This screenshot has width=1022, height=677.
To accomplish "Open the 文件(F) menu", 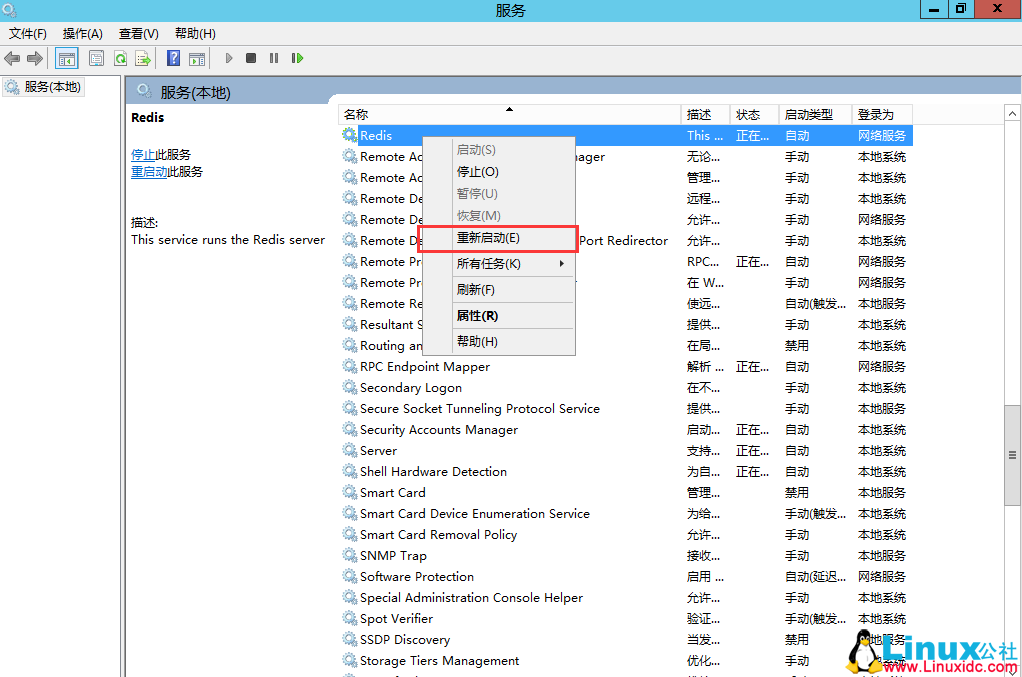I will [28, 34].
